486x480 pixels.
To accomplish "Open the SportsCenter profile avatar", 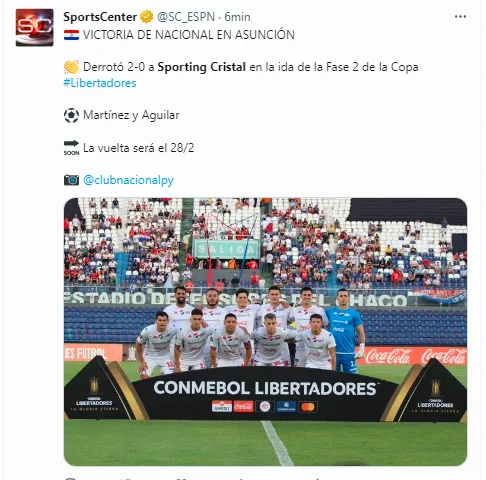I will pos(34,27).
